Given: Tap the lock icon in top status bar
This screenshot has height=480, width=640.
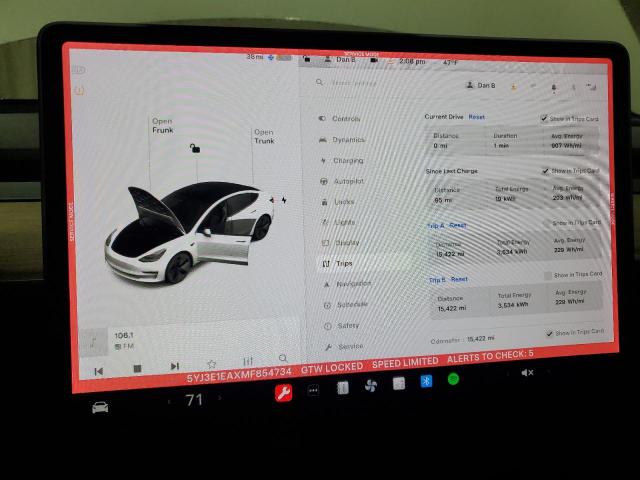Looking at the screenshot, I should point(307,59).
